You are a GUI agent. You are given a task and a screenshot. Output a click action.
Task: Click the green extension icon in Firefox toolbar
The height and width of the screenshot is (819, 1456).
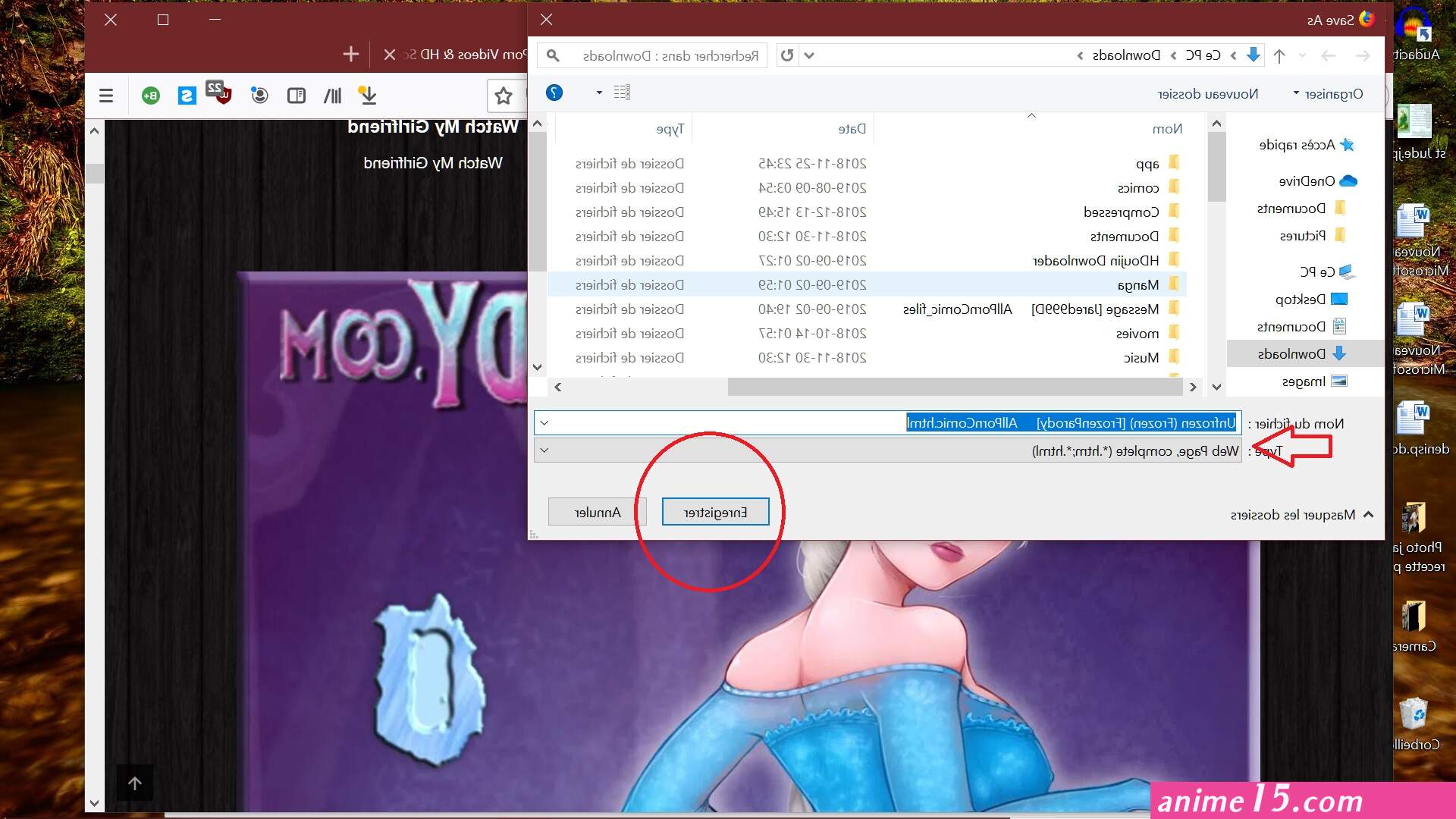(151, 96)
